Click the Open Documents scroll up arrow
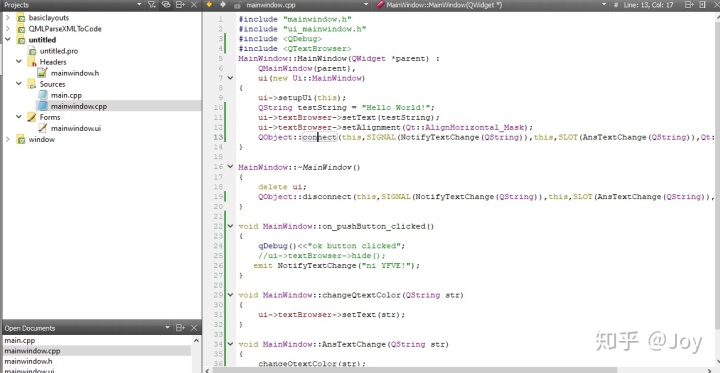The image size is (720, 373). (197, 340)
